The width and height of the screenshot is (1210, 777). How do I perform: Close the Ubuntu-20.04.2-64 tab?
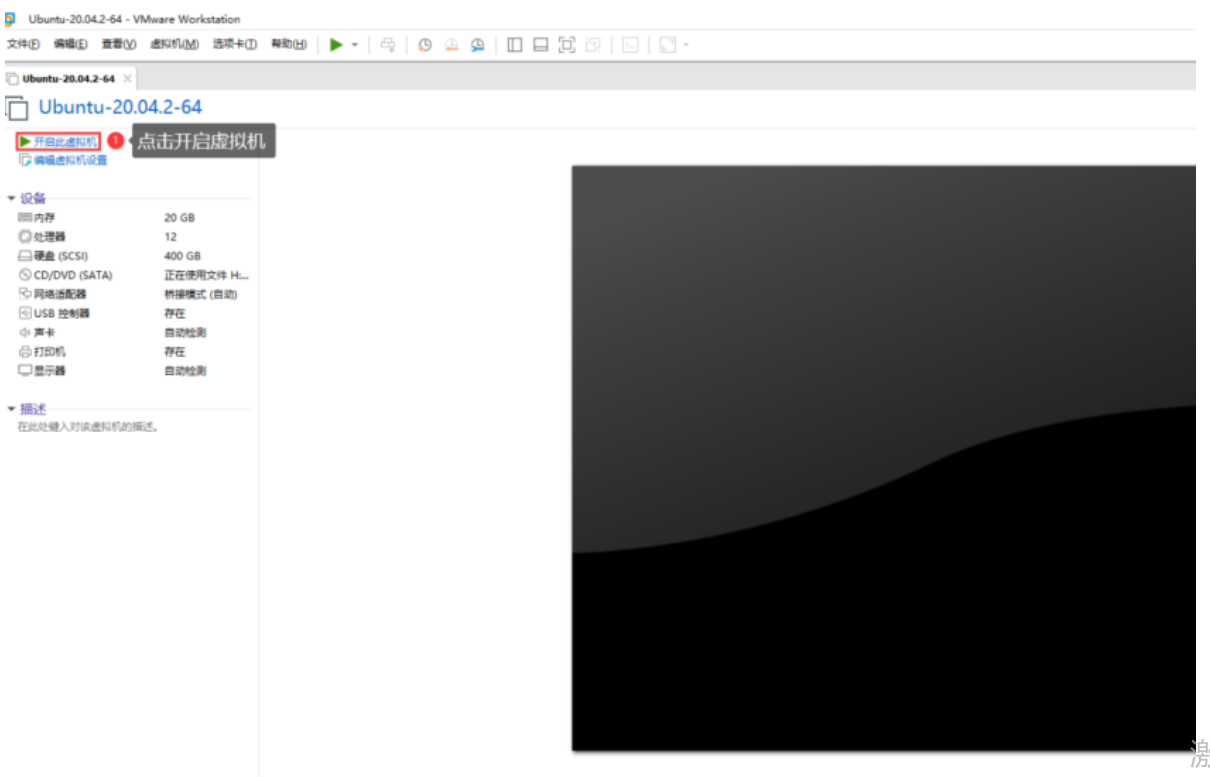127,78
